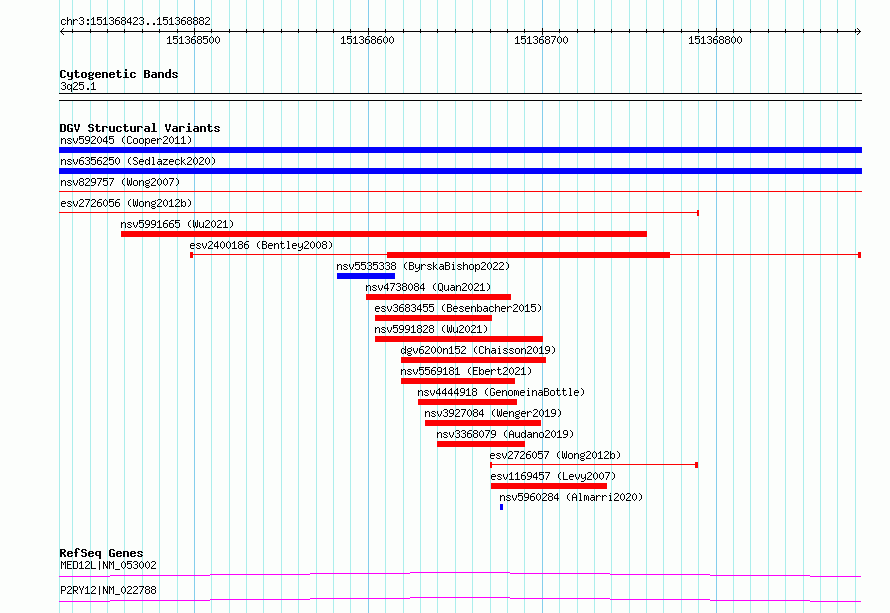The width and height of the screenshot is (890, 613).
Task: Click the DGV Structural Variants track heading
Action: [x=140, y=128]
